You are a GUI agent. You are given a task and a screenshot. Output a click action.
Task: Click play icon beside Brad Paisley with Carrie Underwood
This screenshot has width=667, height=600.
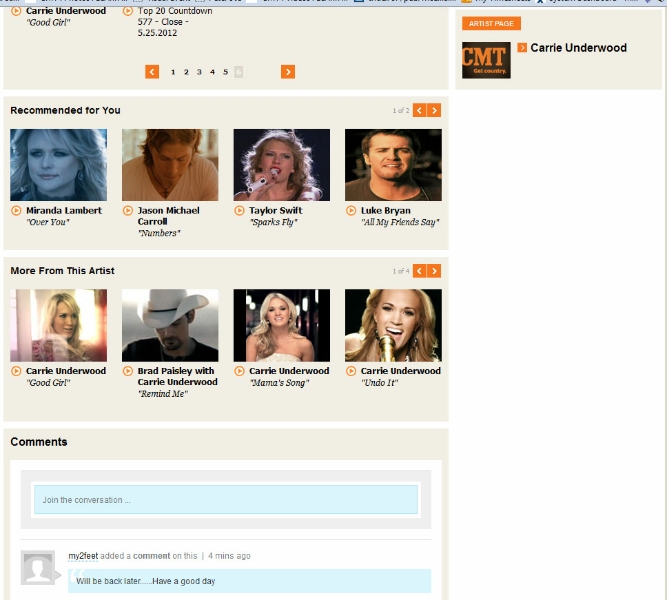click(x=128, y=371)
